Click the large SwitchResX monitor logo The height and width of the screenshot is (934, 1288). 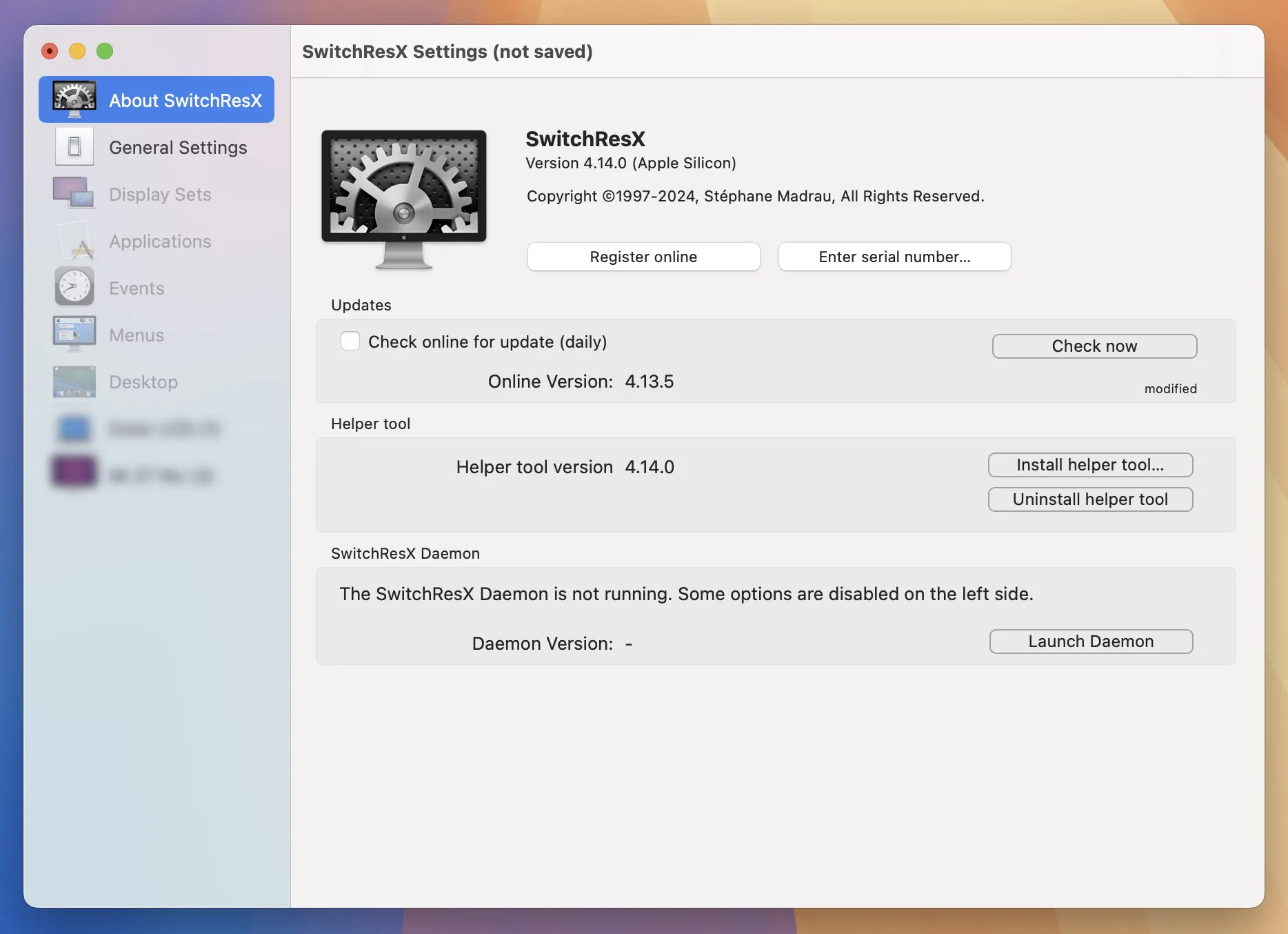coord(404,199)
